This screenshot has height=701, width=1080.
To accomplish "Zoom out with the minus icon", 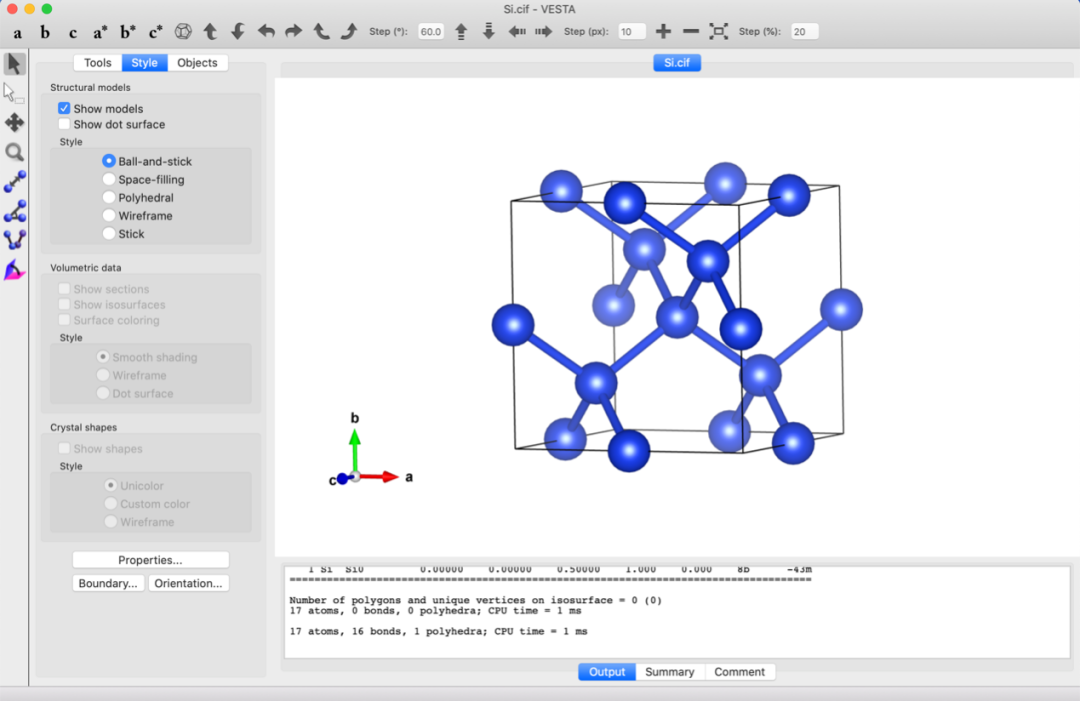I will tap(691, 32).
